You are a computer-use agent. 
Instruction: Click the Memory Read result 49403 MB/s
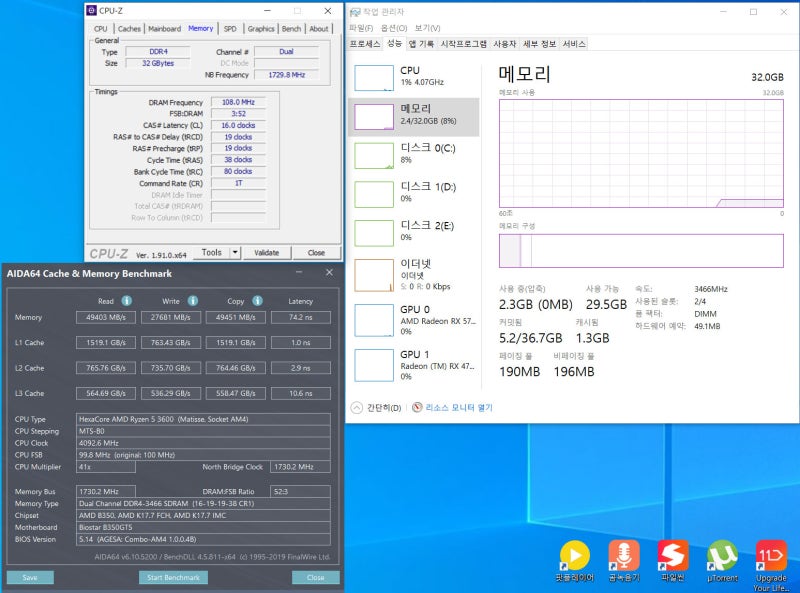pos(106,317)
